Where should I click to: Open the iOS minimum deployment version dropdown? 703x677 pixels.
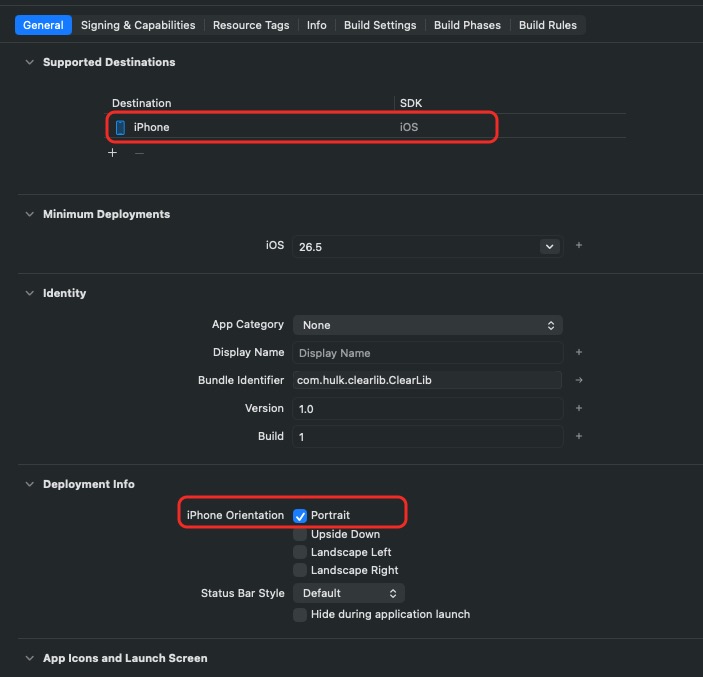[x=550, y=247]
